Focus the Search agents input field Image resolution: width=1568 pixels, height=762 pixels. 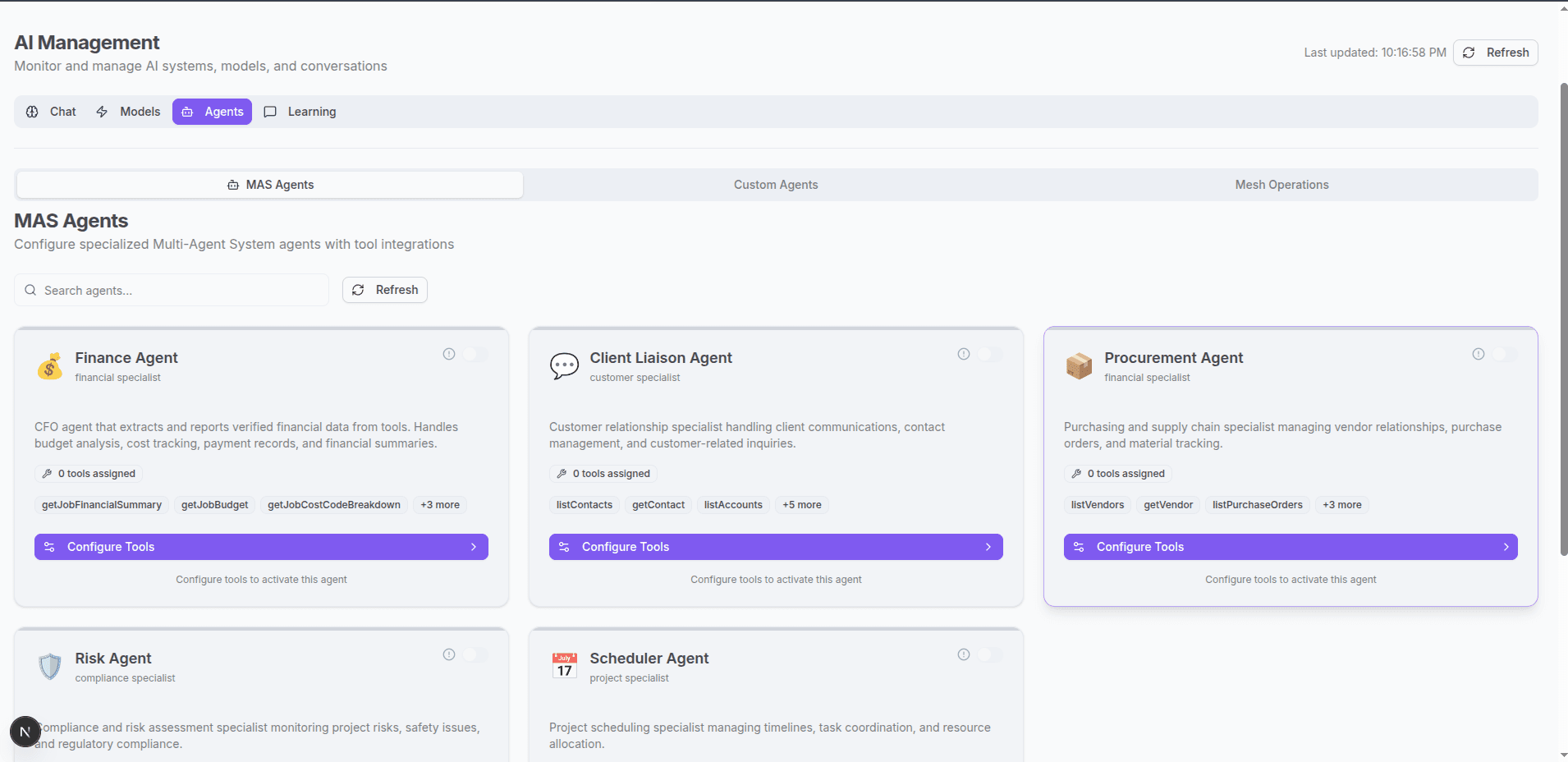coord(181,291)
